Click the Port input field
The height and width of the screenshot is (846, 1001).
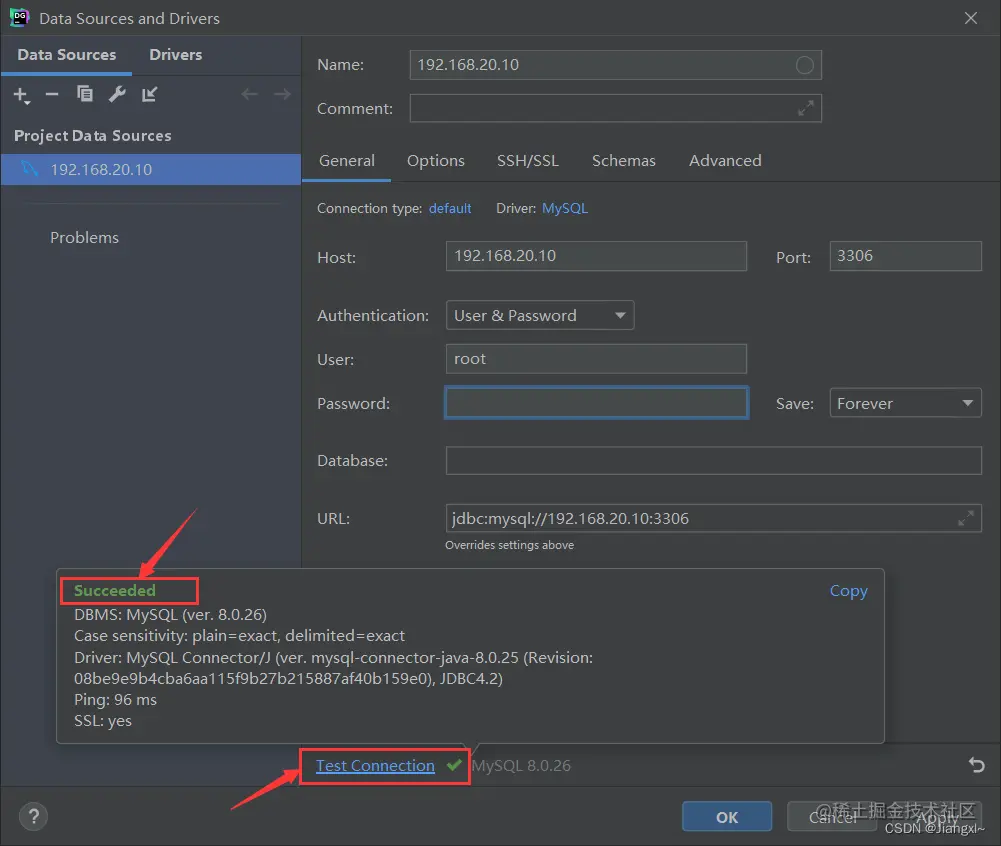[905, 256]
